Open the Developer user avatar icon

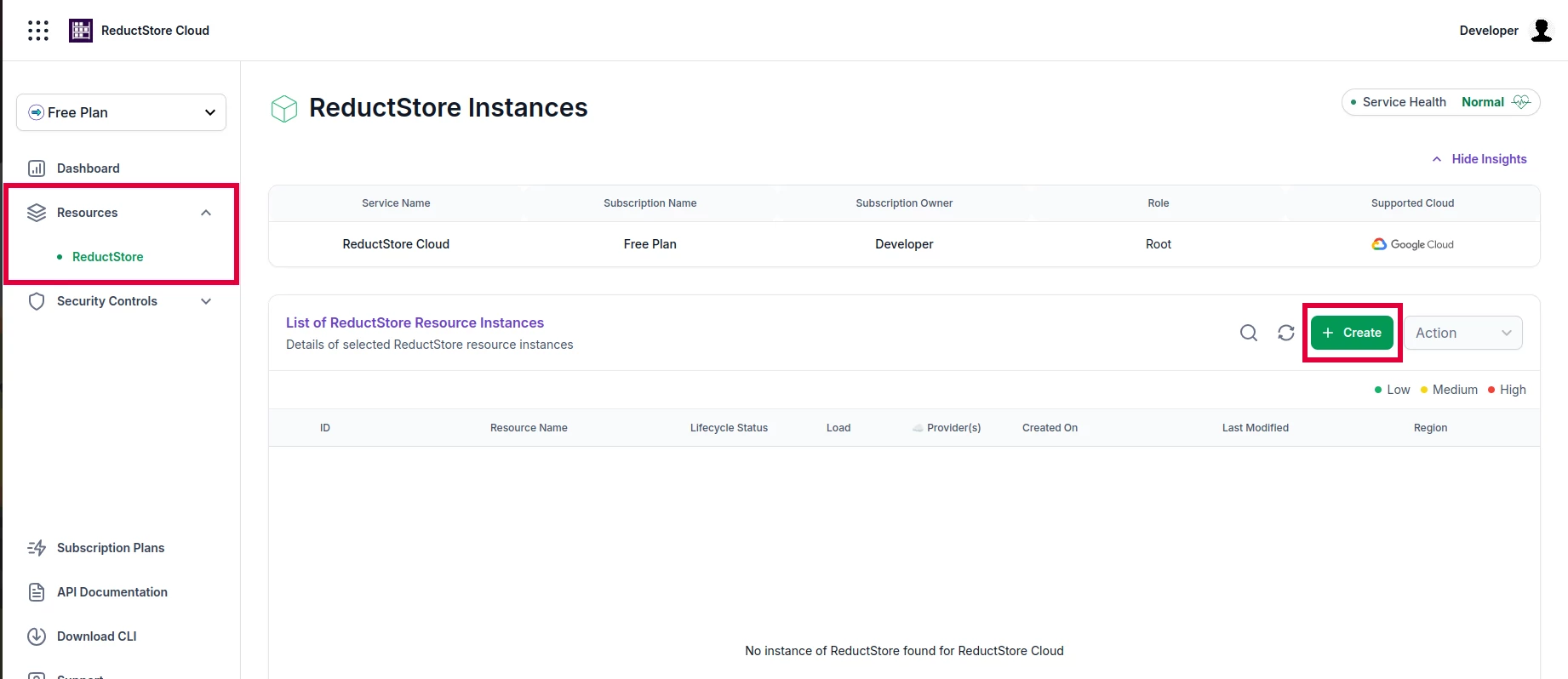point(1542,31)
